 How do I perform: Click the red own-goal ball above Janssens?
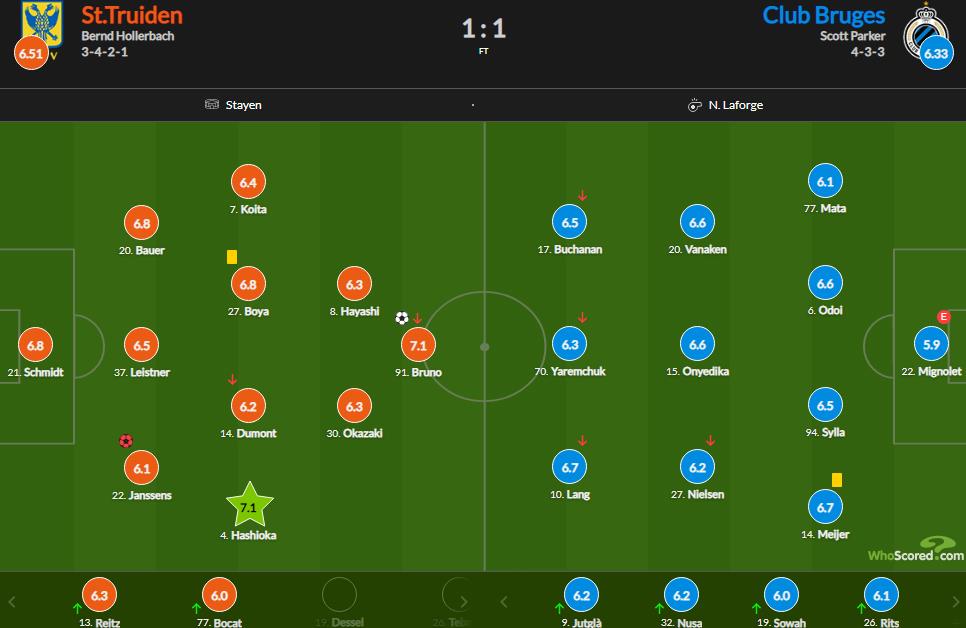point(126,440)
